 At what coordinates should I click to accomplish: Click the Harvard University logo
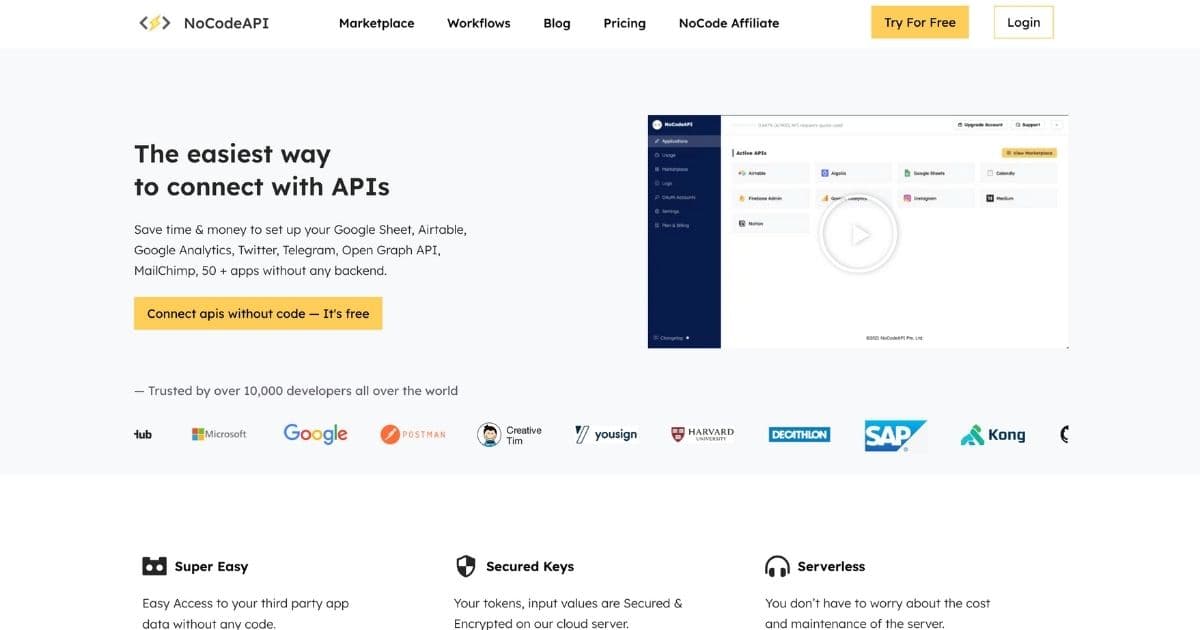coord(702,434)
